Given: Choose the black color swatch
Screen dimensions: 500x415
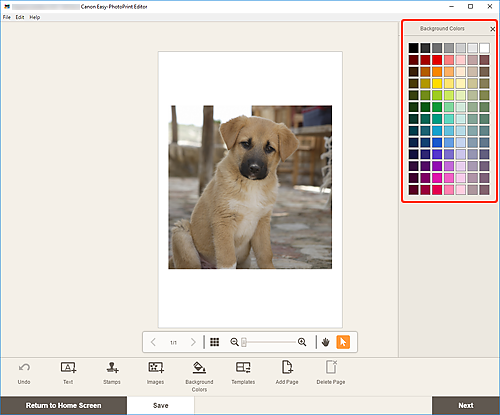Looking at the screenshot, I should 413,48.
